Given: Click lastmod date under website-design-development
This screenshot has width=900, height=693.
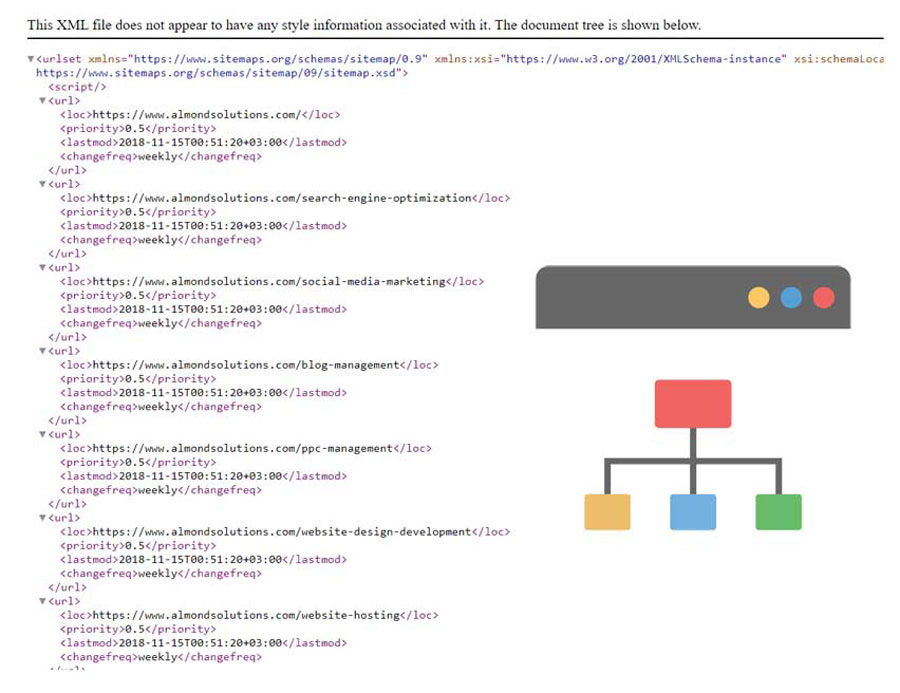Looking at the screenshot, I should coord(203,559).
